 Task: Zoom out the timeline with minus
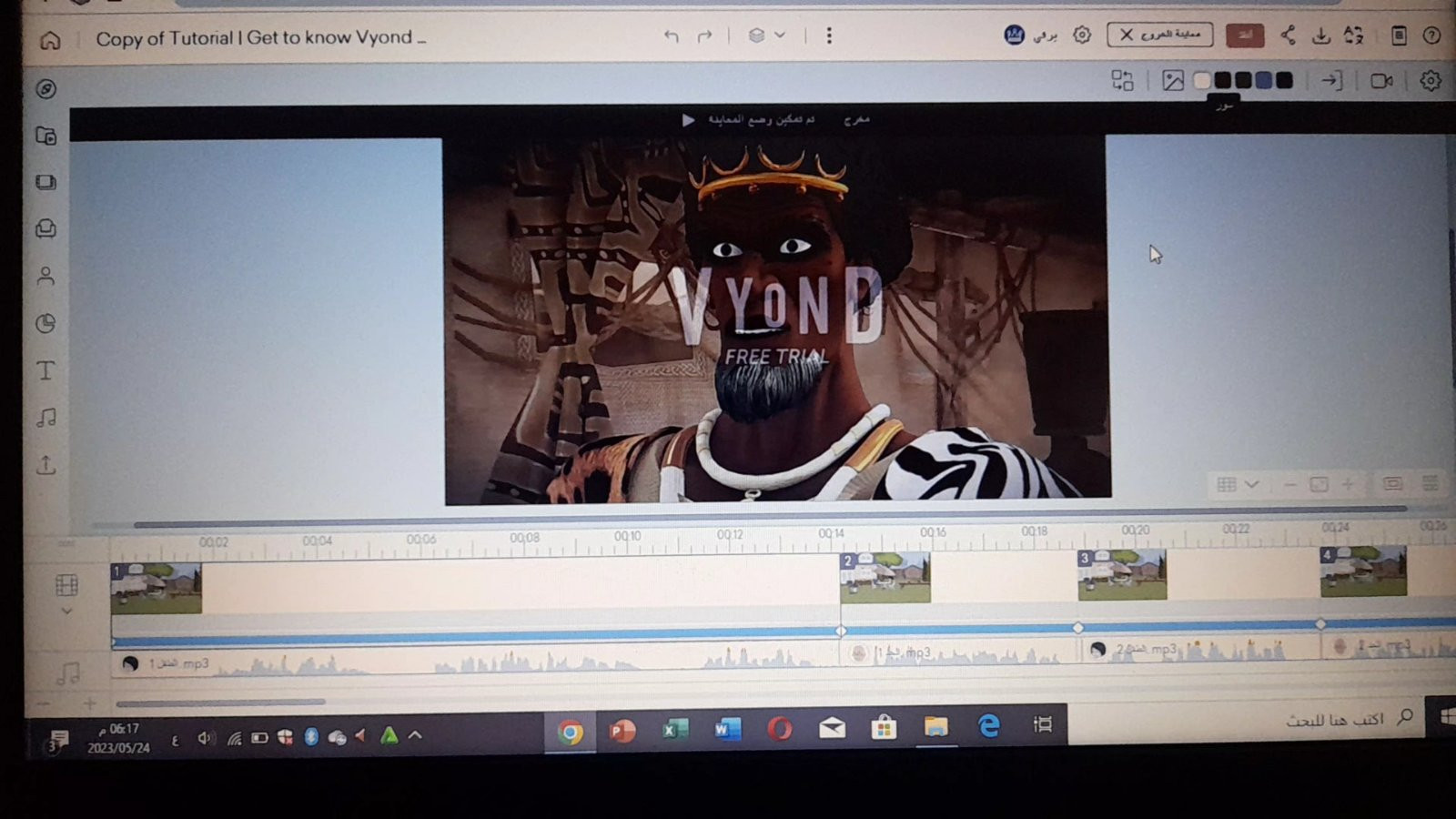point(43,703)
